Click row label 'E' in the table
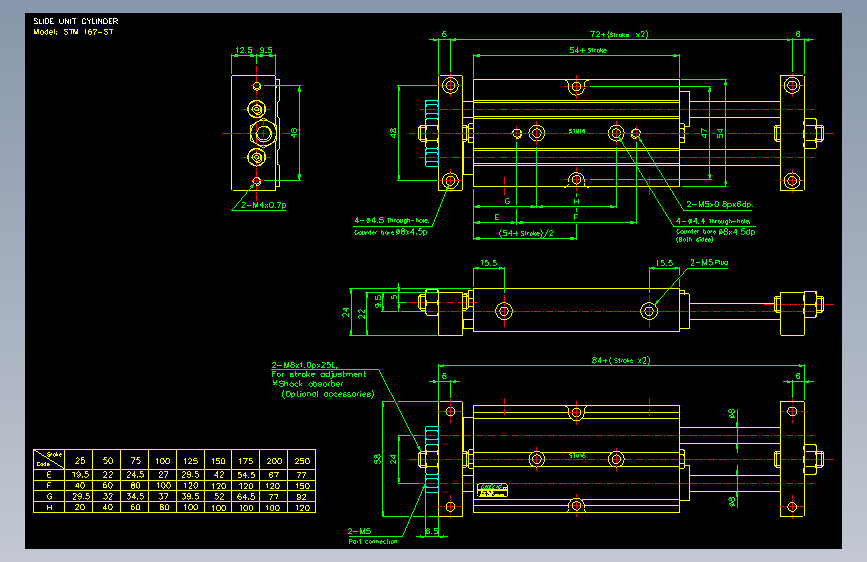Screen dimensions: 867x562 click(x=49, y=475)
